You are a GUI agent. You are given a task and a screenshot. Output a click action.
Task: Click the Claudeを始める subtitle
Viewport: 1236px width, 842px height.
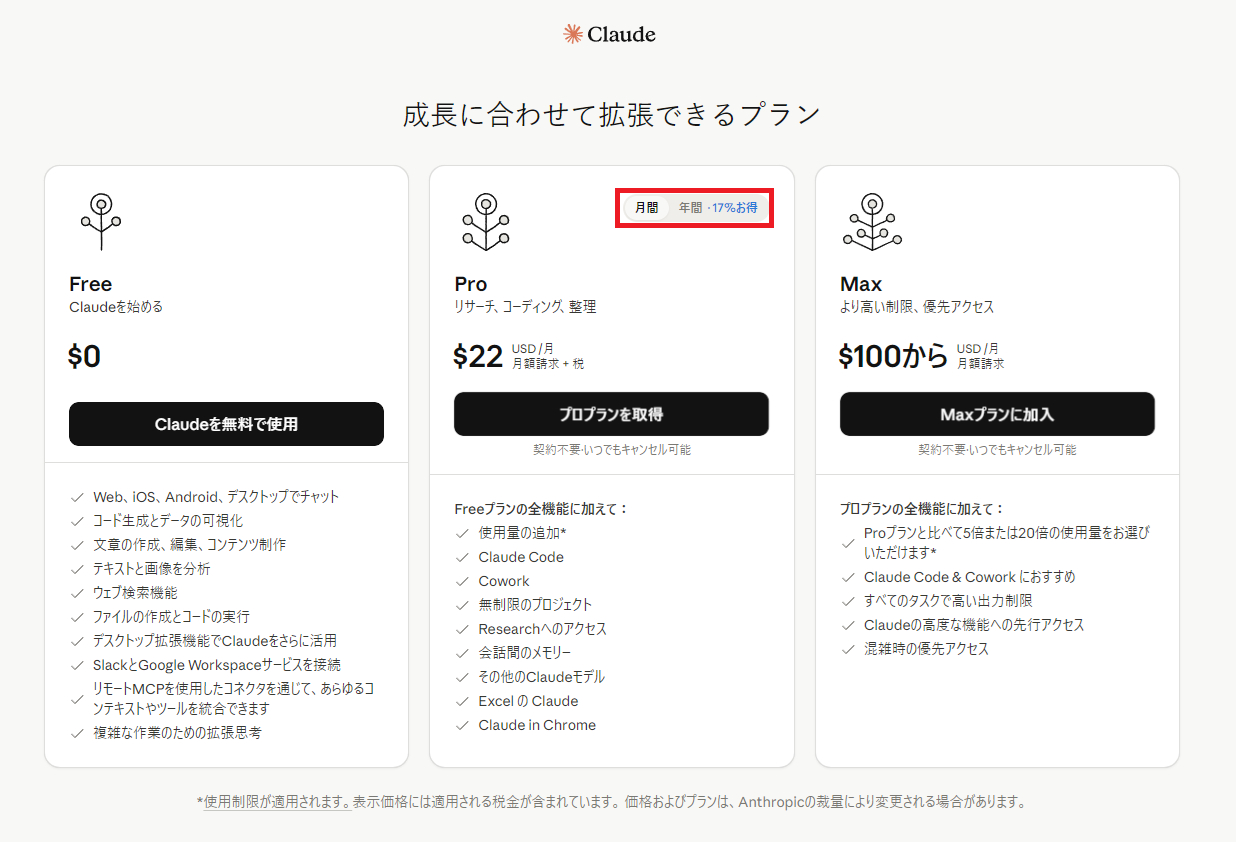click(116, 307)
